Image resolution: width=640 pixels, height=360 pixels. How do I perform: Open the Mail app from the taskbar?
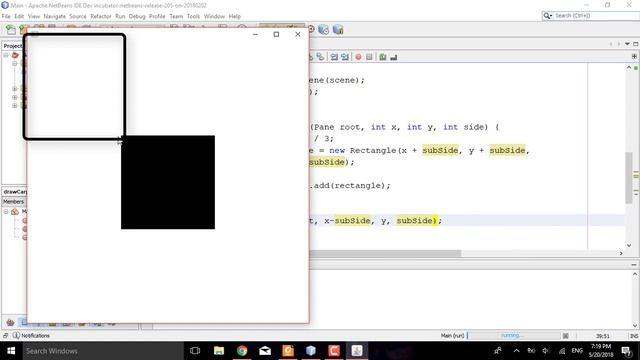[x=265, y=351]
